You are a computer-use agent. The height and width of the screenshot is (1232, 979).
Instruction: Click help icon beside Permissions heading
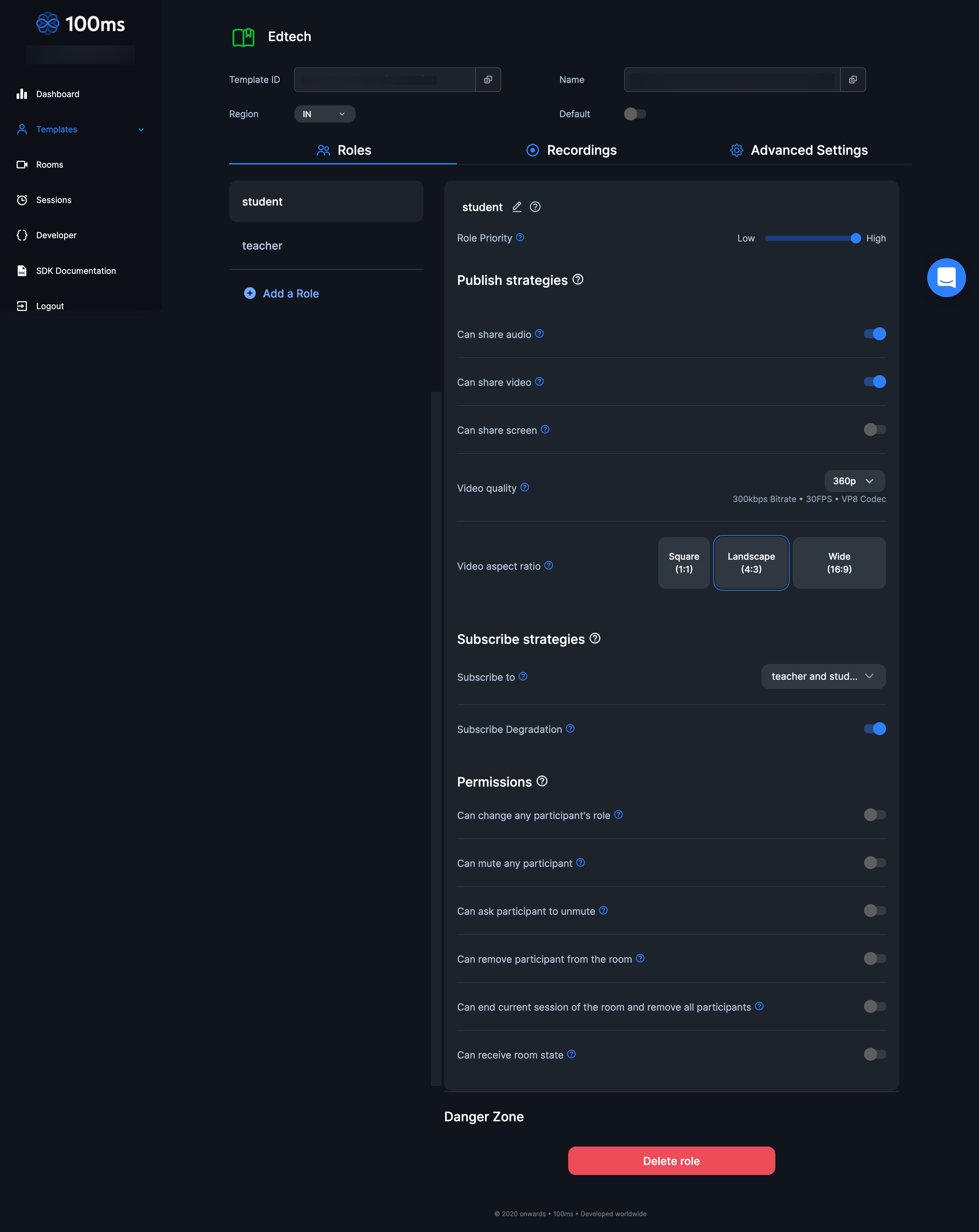[x=542, y=781]
